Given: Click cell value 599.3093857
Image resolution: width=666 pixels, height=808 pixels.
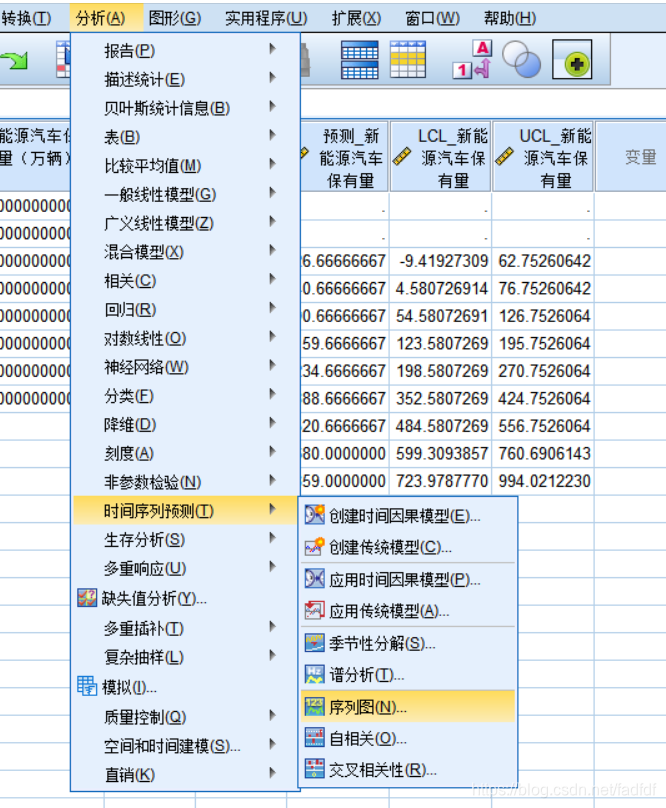Looking at the screenshot, I should click(442, 453).
